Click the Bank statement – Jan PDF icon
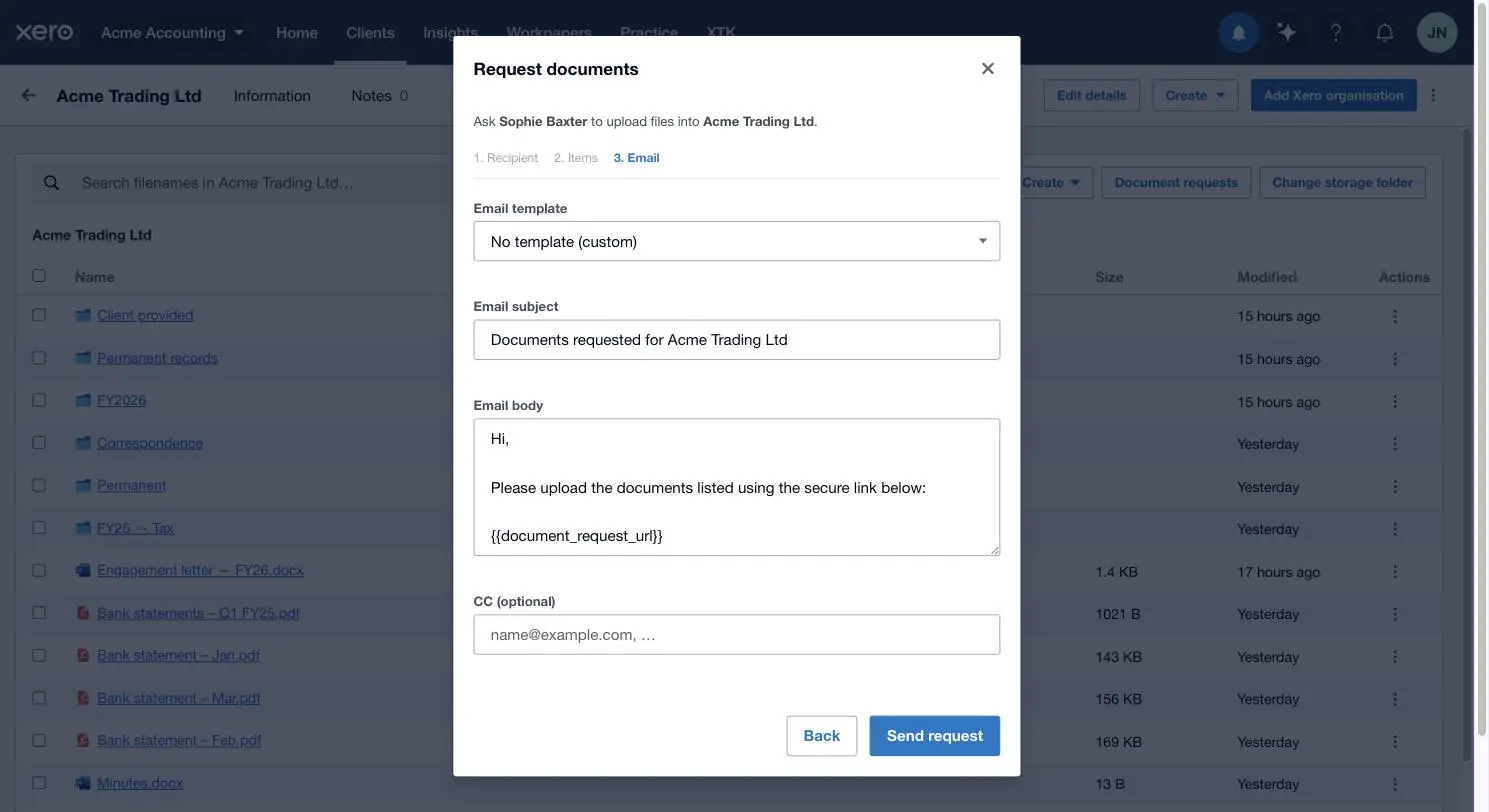Viewport: 1489px width, 812px height. 83,655
